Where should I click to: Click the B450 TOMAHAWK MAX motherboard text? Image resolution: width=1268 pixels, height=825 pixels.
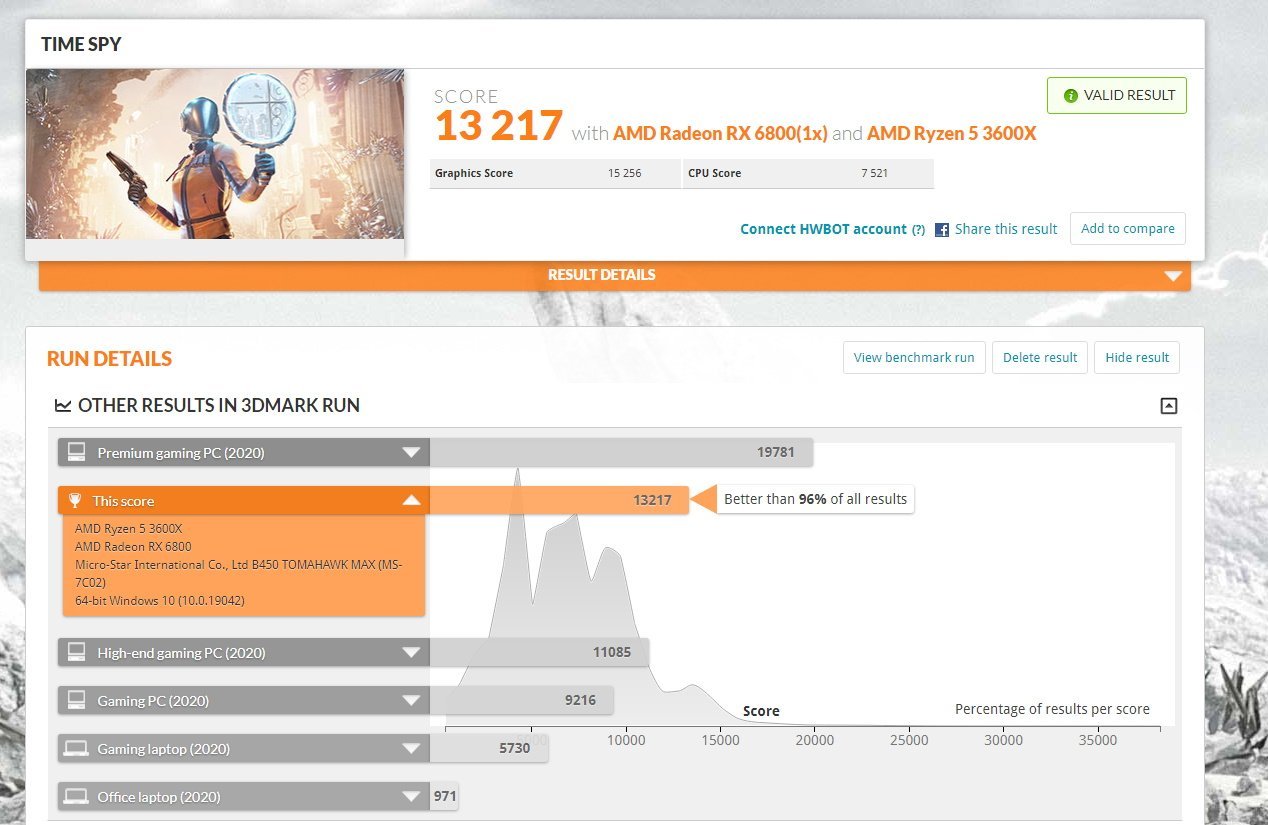pyautogui.click(x=238, y=573)
